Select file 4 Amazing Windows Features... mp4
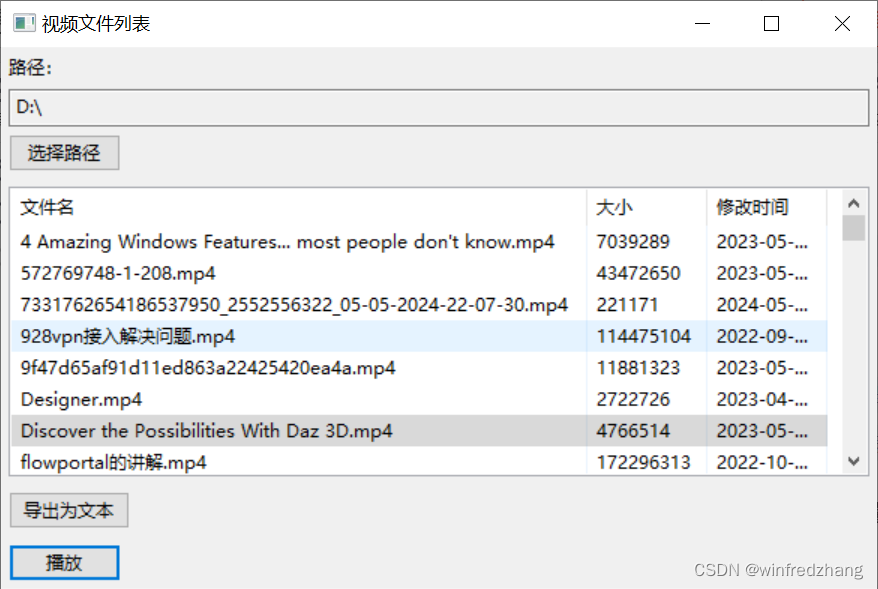878x589 pixels. pos(287,242)
